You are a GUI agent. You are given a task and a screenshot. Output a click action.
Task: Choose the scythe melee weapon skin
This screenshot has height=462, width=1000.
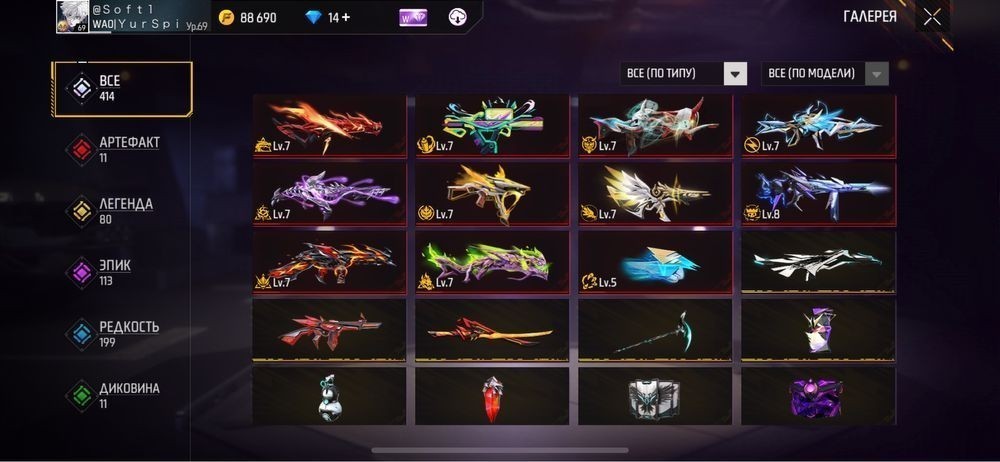point(655,331)
